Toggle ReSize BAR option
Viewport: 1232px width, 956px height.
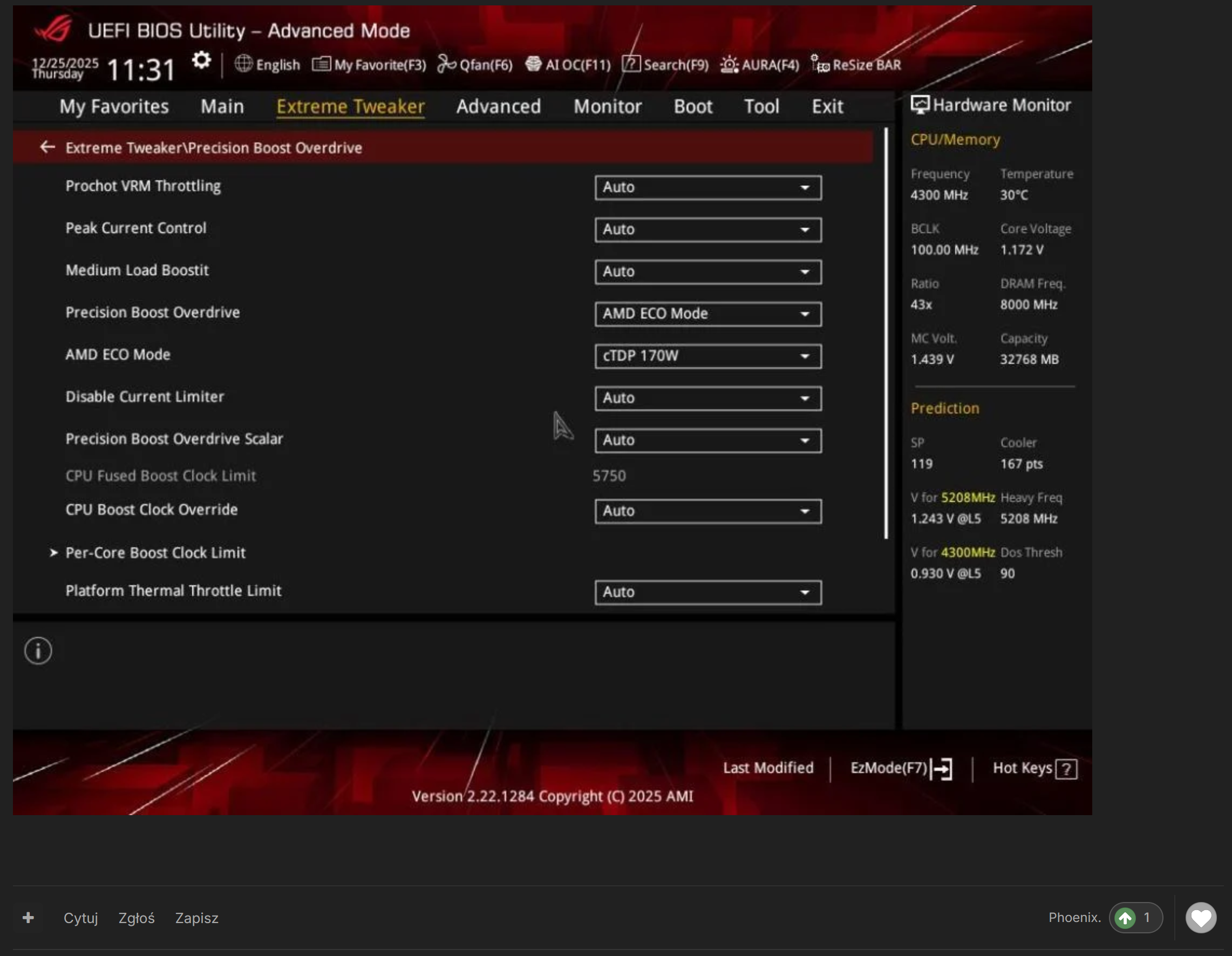tap(856, 65)
